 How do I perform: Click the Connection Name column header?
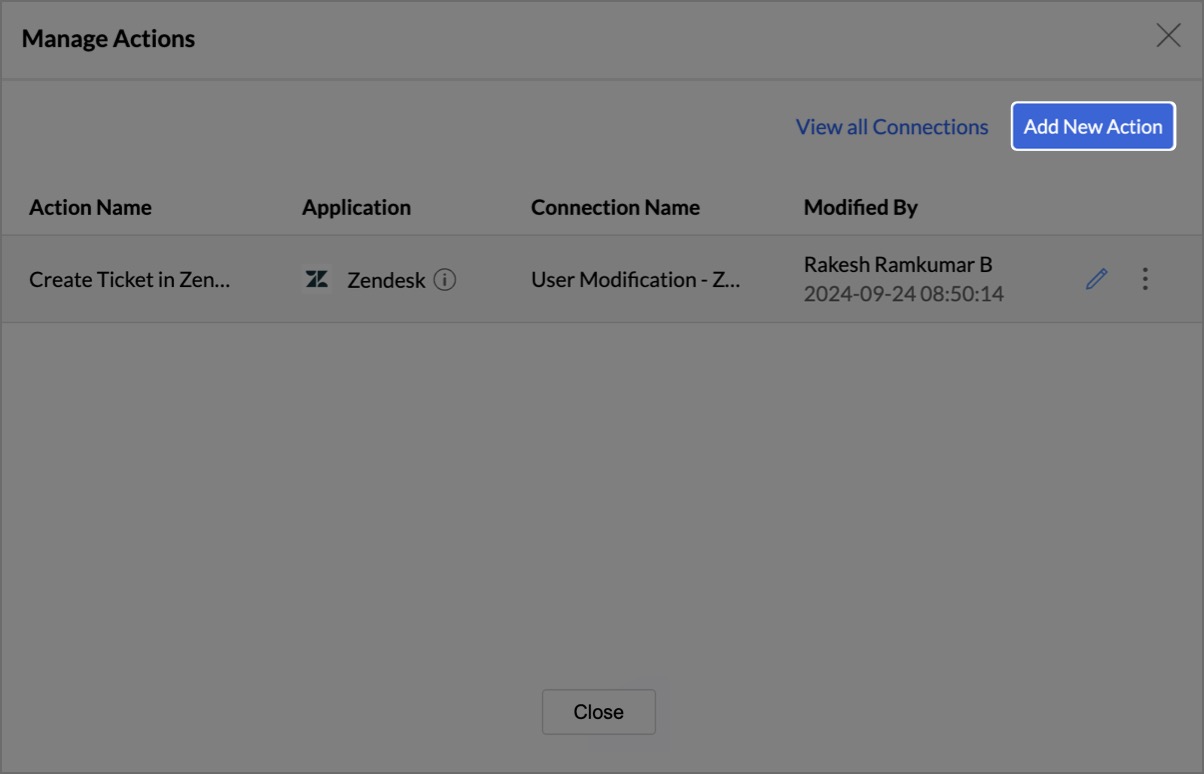(615, 207)
